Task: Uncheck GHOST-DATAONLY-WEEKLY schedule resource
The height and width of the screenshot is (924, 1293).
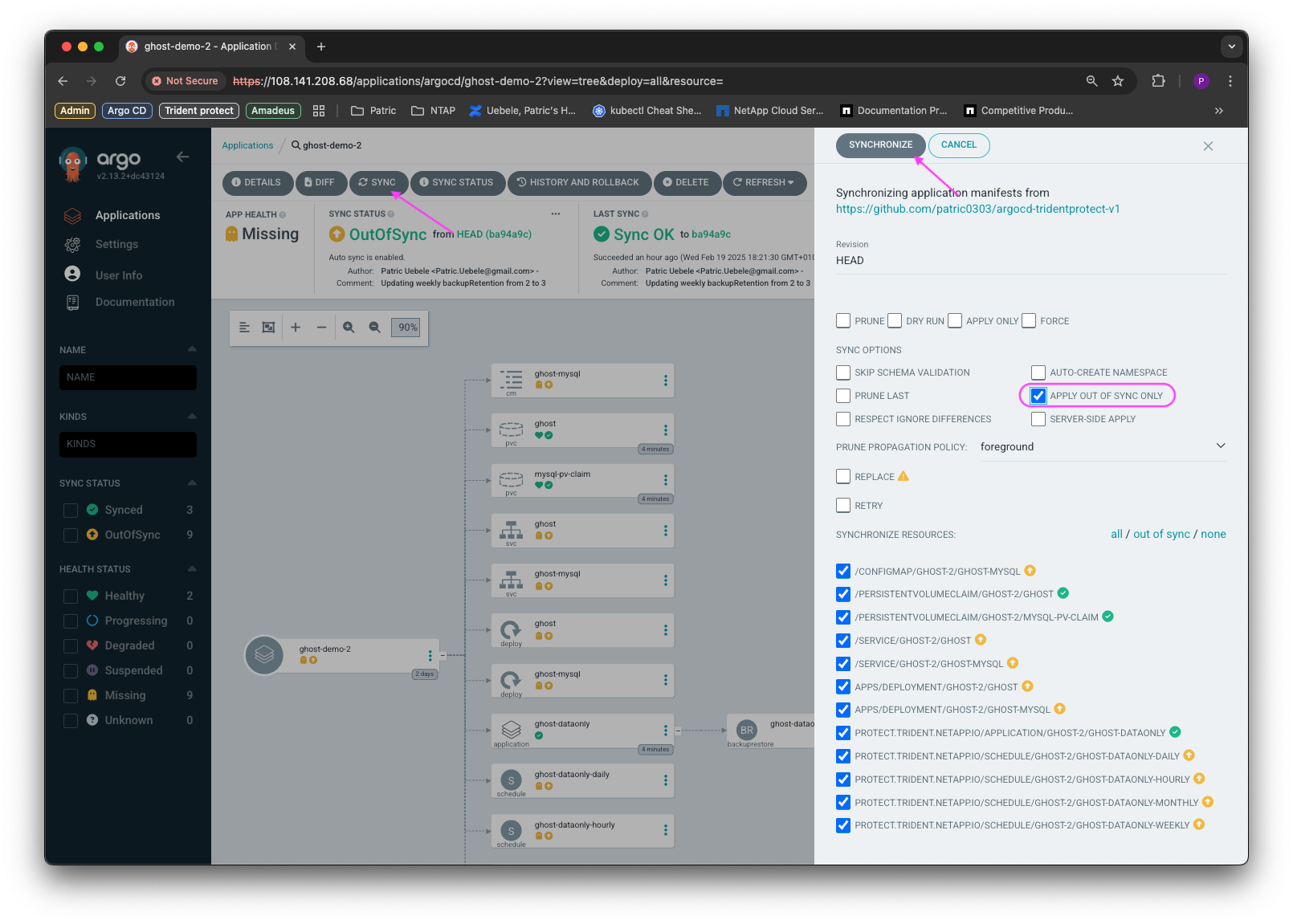Action: pos(843,825)
